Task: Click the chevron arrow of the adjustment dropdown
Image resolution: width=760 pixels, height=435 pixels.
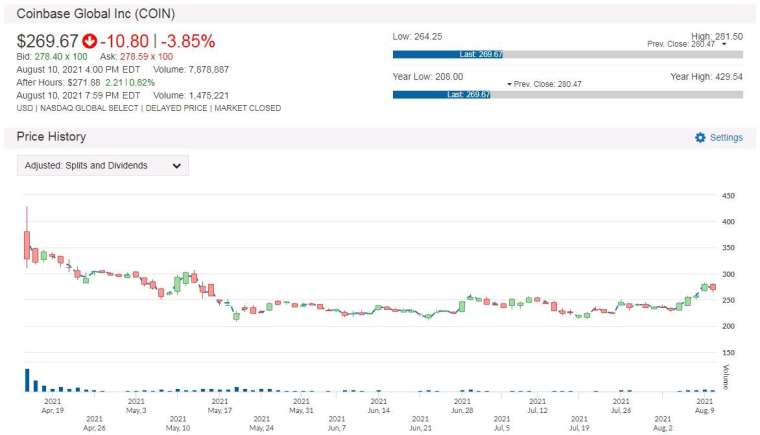Action: pyautogui.click(x=176, y=166)
